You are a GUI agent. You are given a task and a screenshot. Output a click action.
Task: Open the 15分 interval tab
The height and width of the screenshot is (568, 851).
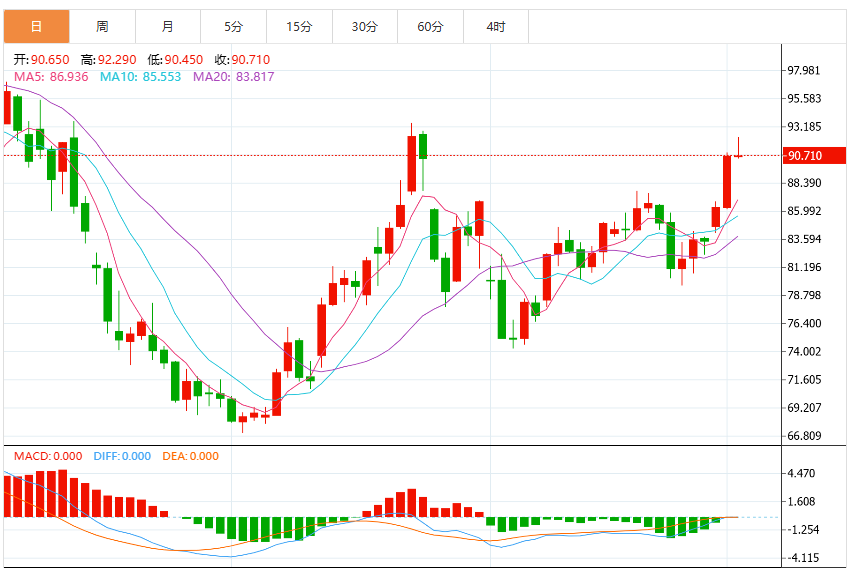[299, 27]
